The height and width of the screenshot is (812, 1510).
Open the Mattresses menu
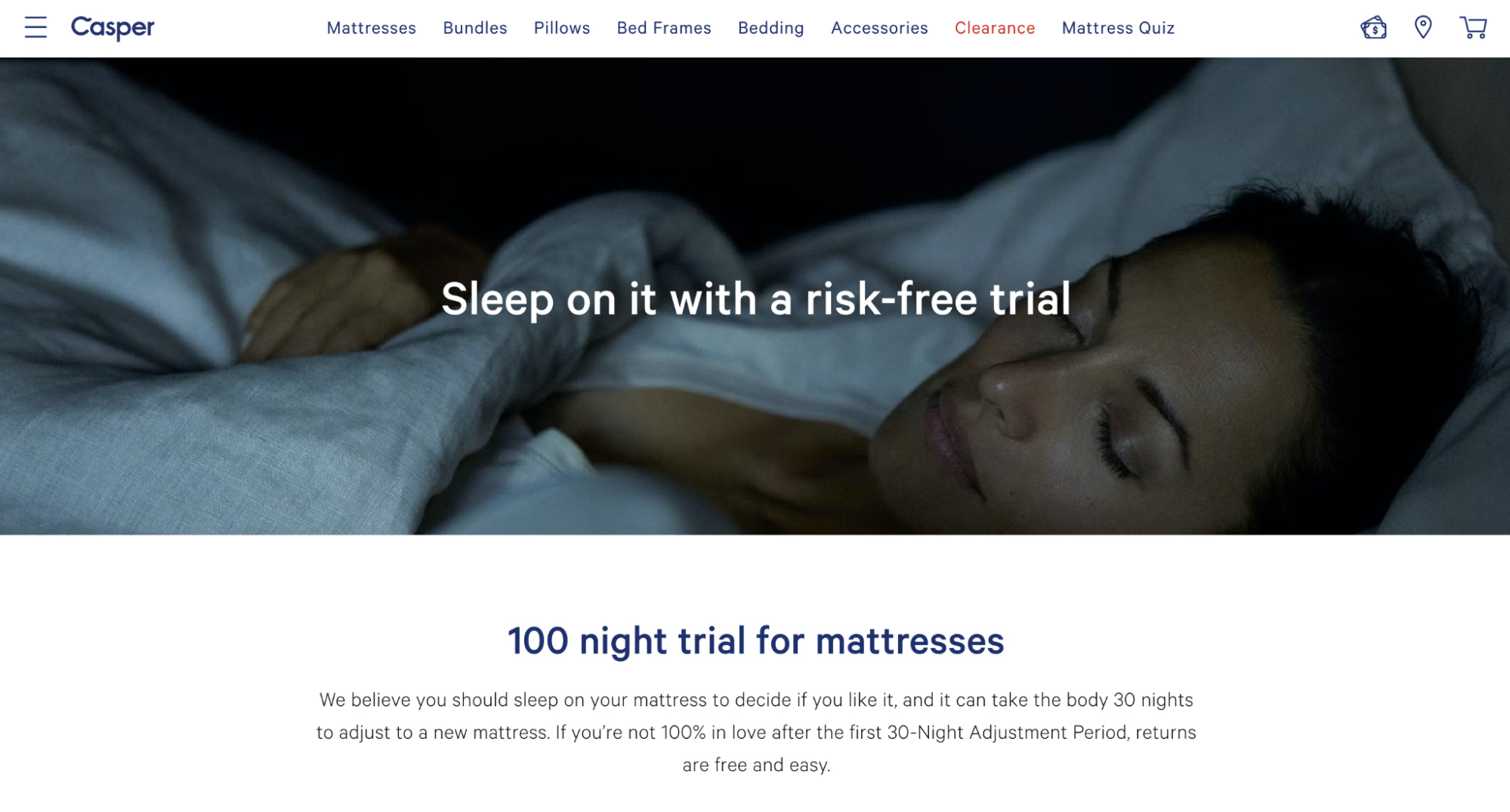[372, 28]
